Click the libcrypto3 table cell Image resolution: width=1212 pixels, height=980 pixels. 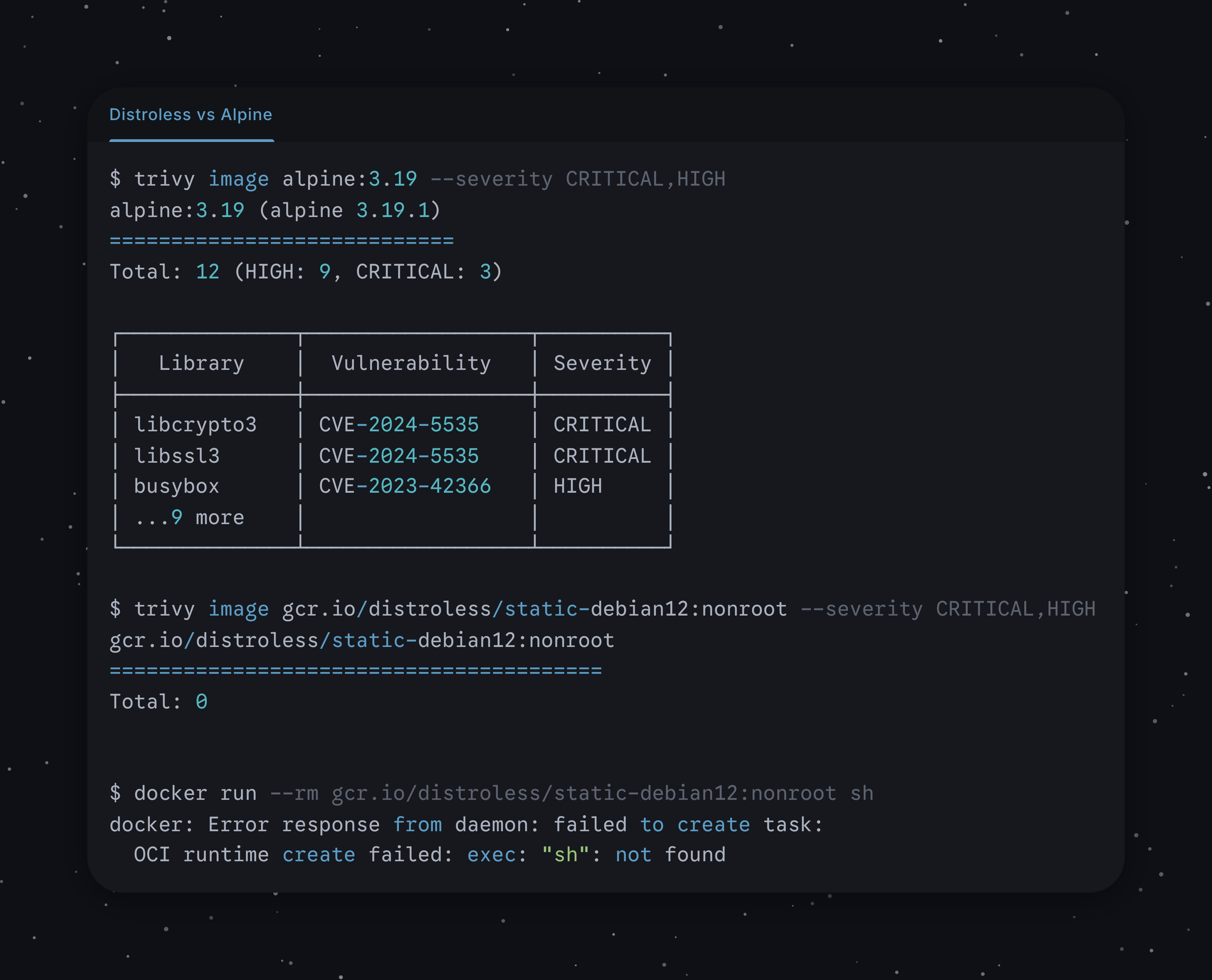(x=195, y=425)
